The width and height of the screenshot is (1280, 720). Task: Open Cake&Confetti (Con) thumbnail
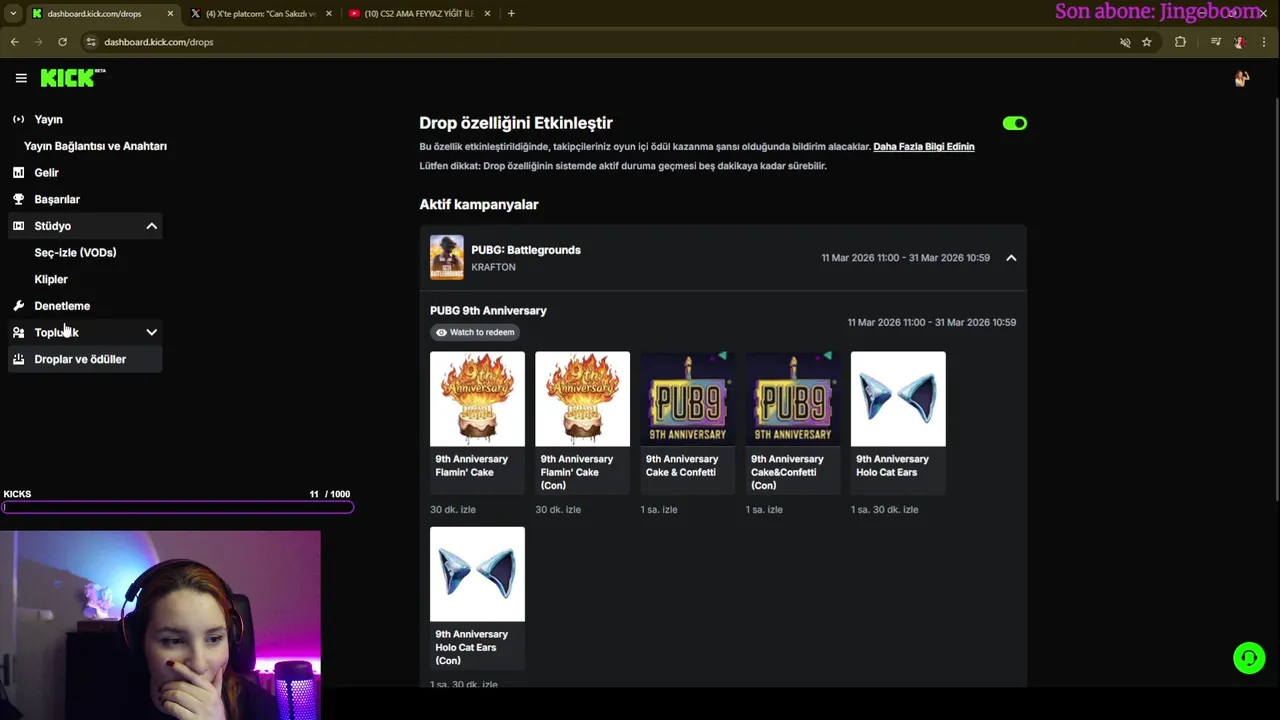(x=793, y=398)
